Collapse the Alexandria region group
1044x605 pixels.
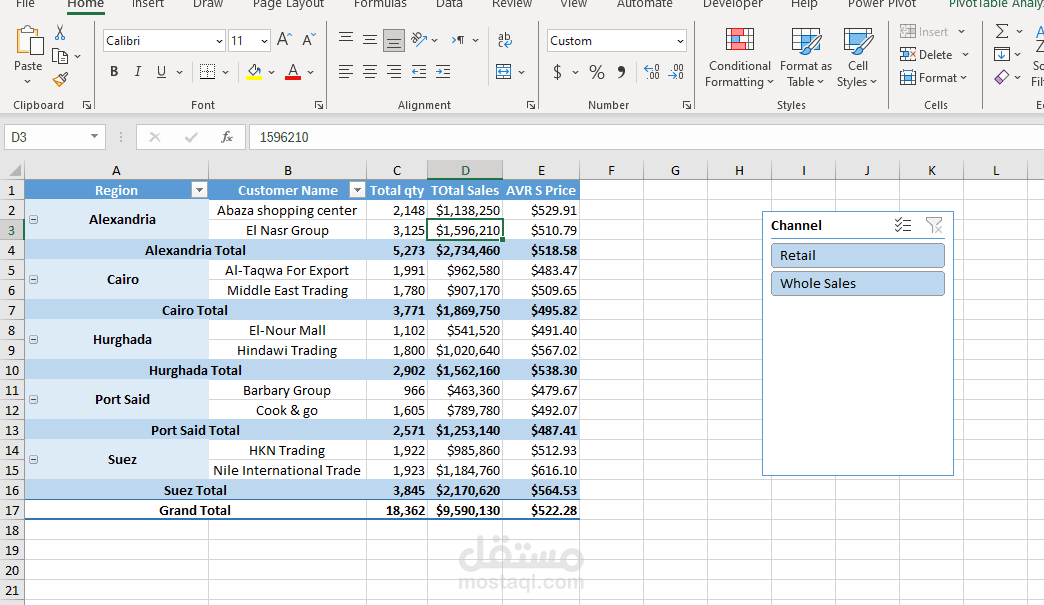tap(33, 220)
